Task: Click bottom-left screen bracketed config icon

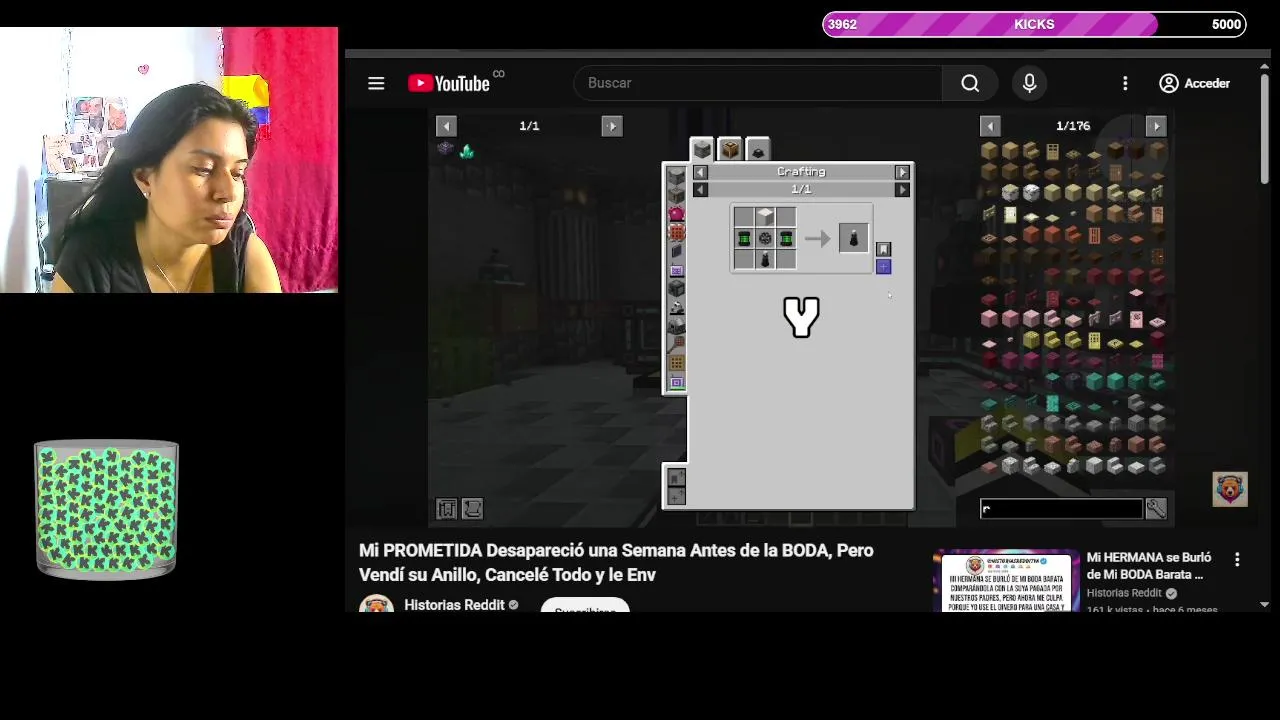Action: click(x=446, y=509)
